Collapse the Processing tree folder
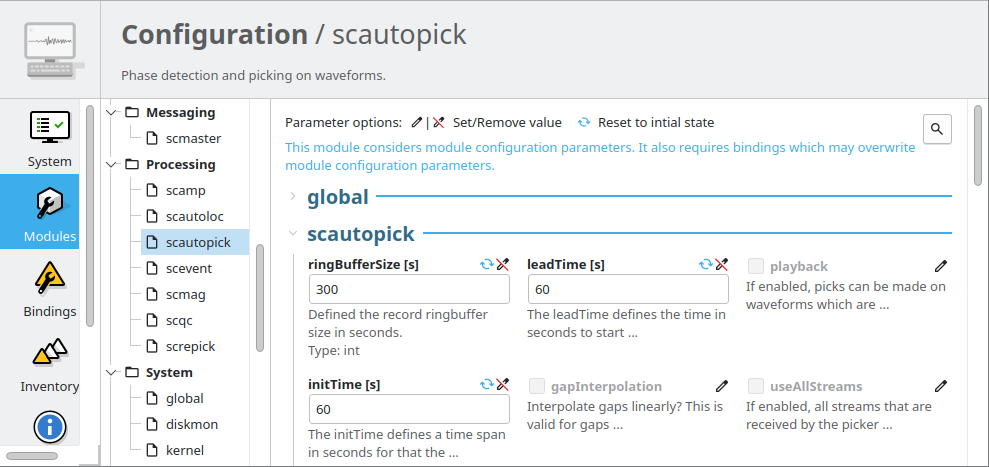The height and width of the screenshot is (467, 989). click(112, 164)
